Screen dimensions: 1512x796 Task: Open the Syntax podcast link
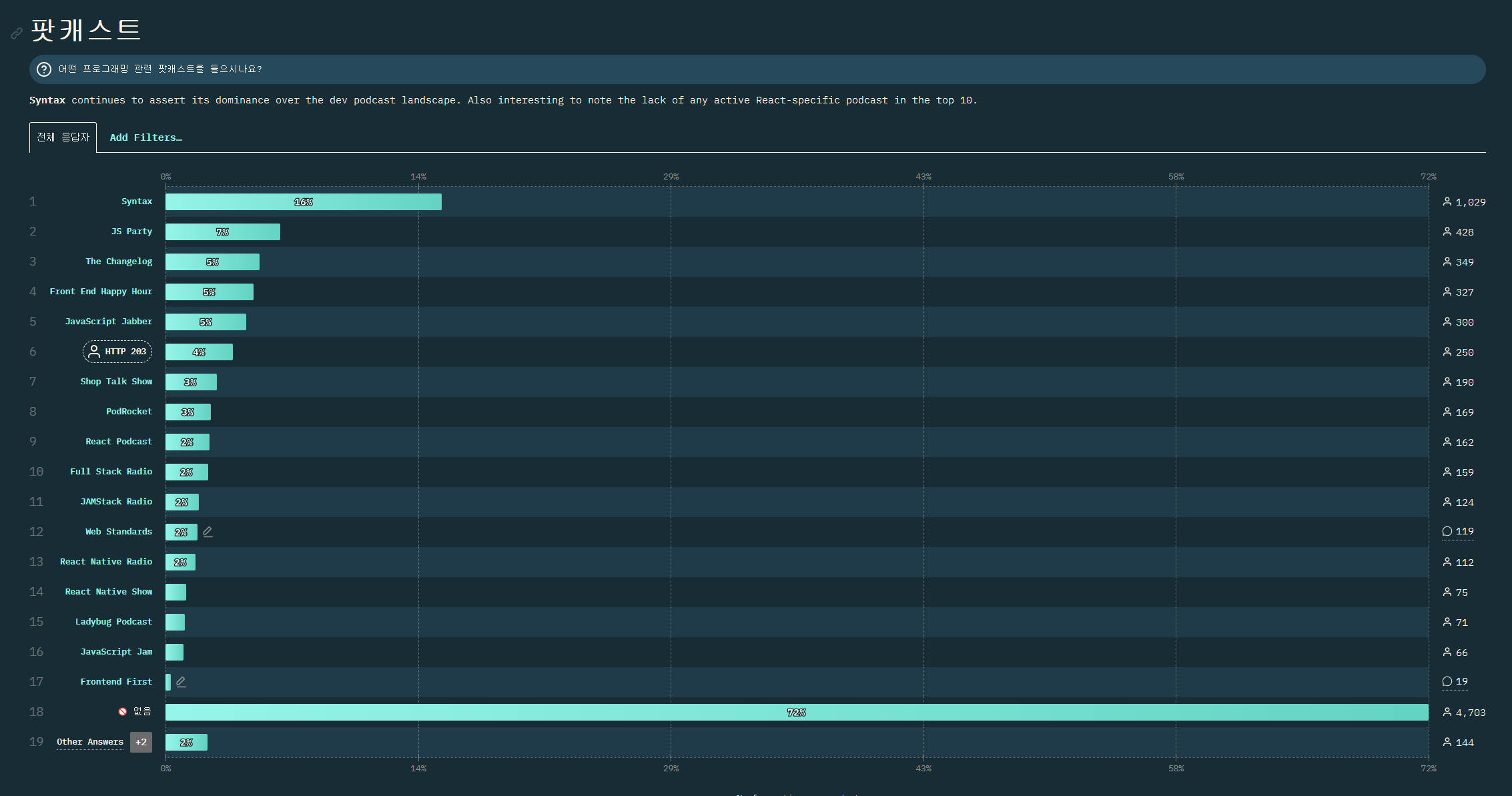(x=137, y=202)
